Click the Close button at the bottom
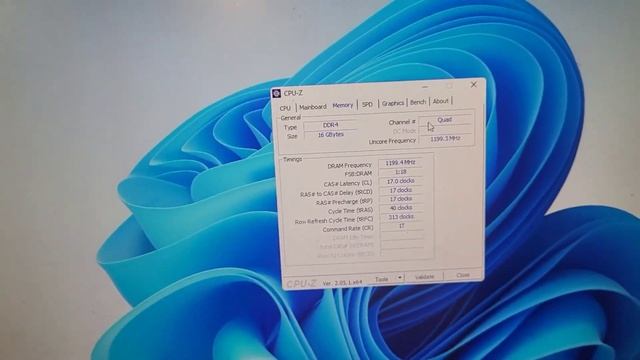 [463, 275]
